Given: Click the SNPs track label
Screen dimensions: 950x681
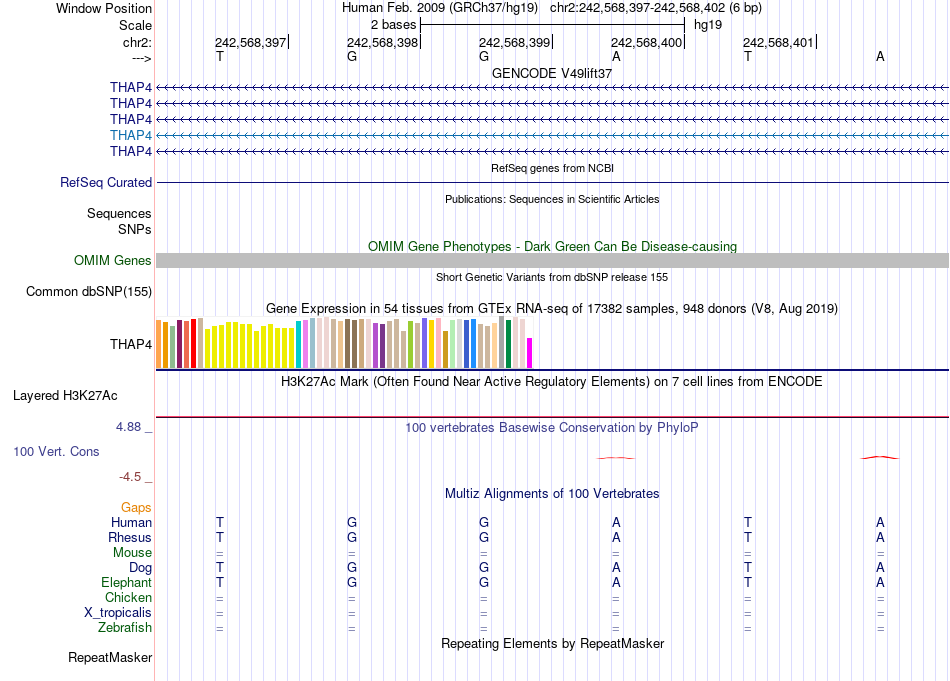Looking at the screenshot, I should coord(135,230).
